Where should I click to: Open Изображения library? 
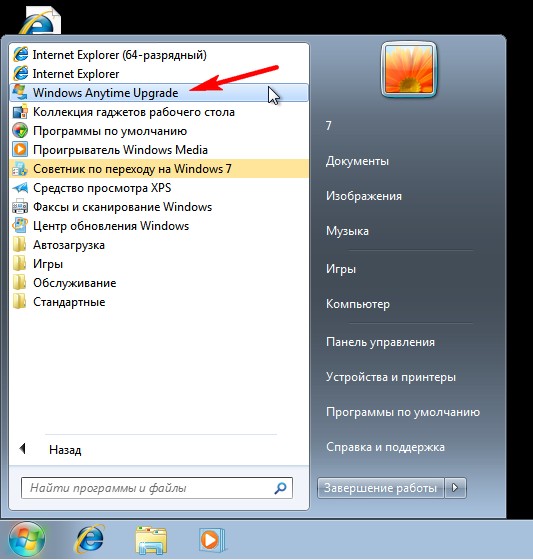point(364,196)
